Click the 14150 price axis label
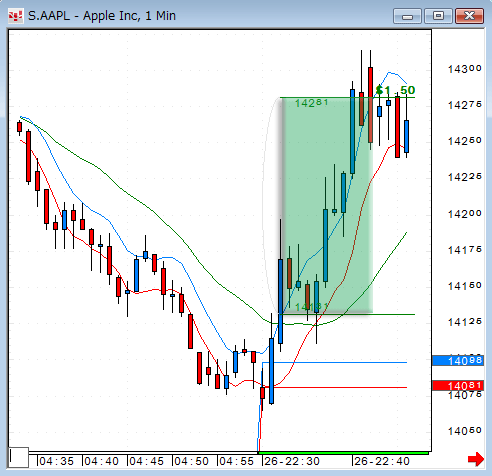The width and height of the screenshot is (492, 476). pyautogui.click(x=465, y=286)
